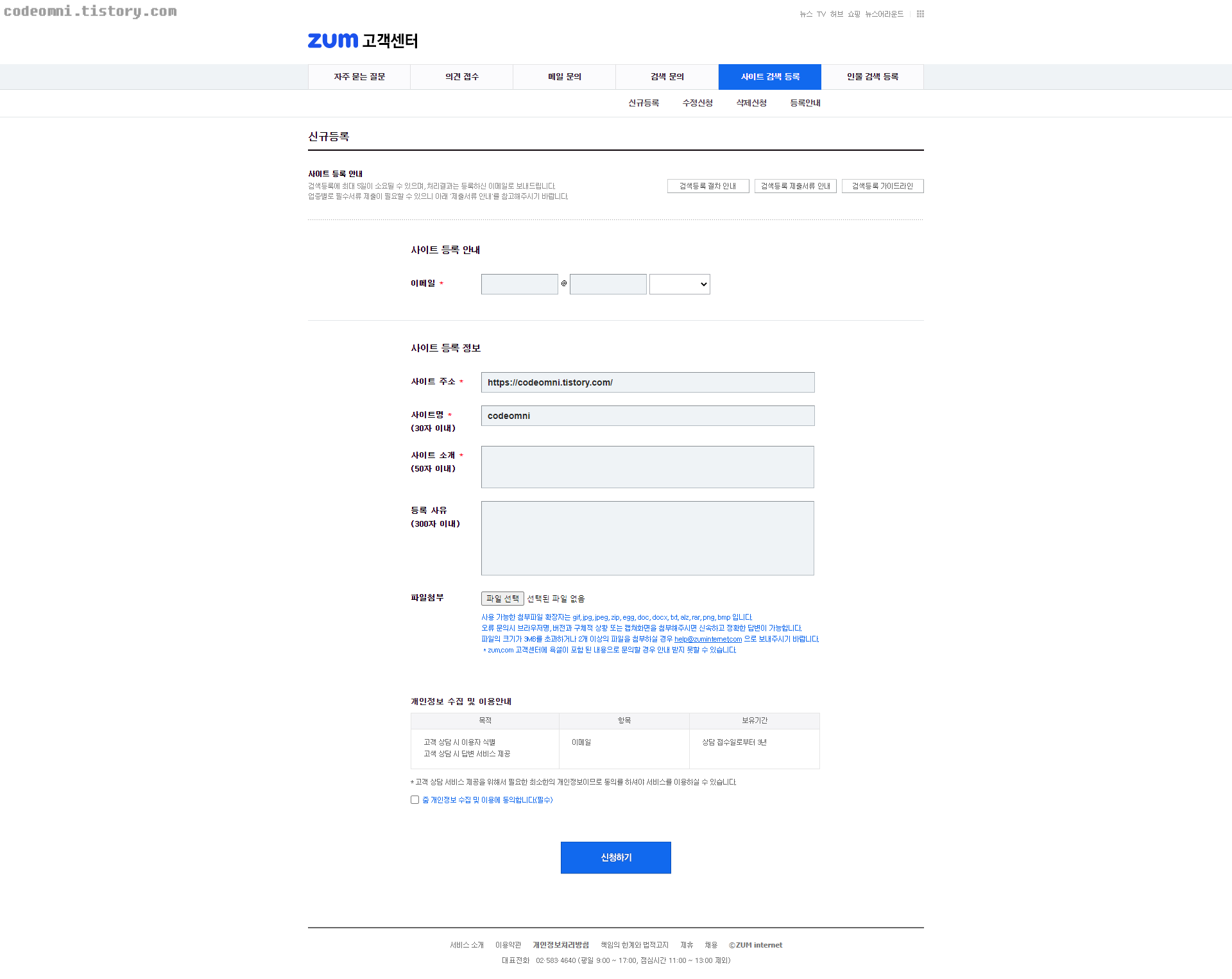Click the 신청하기 submit button

click(615, 858)
